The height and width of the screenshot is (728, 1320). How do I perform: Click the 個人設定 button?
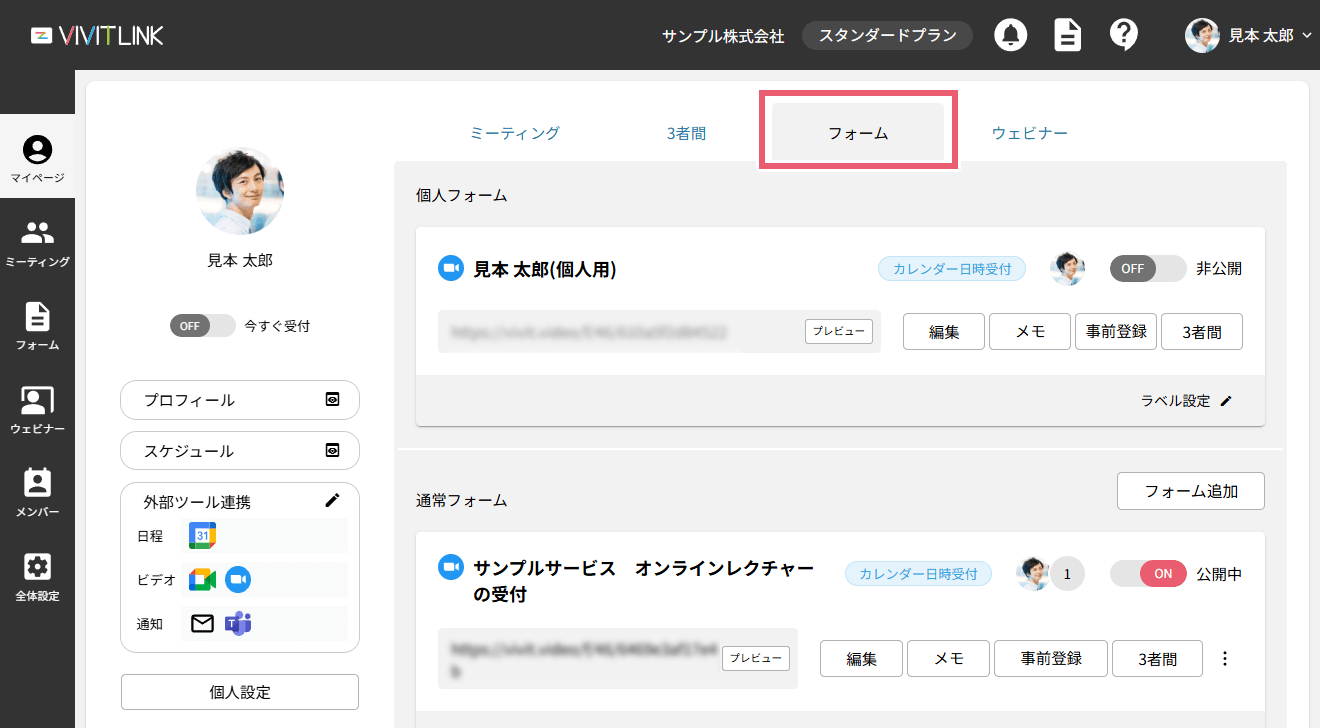239,692
